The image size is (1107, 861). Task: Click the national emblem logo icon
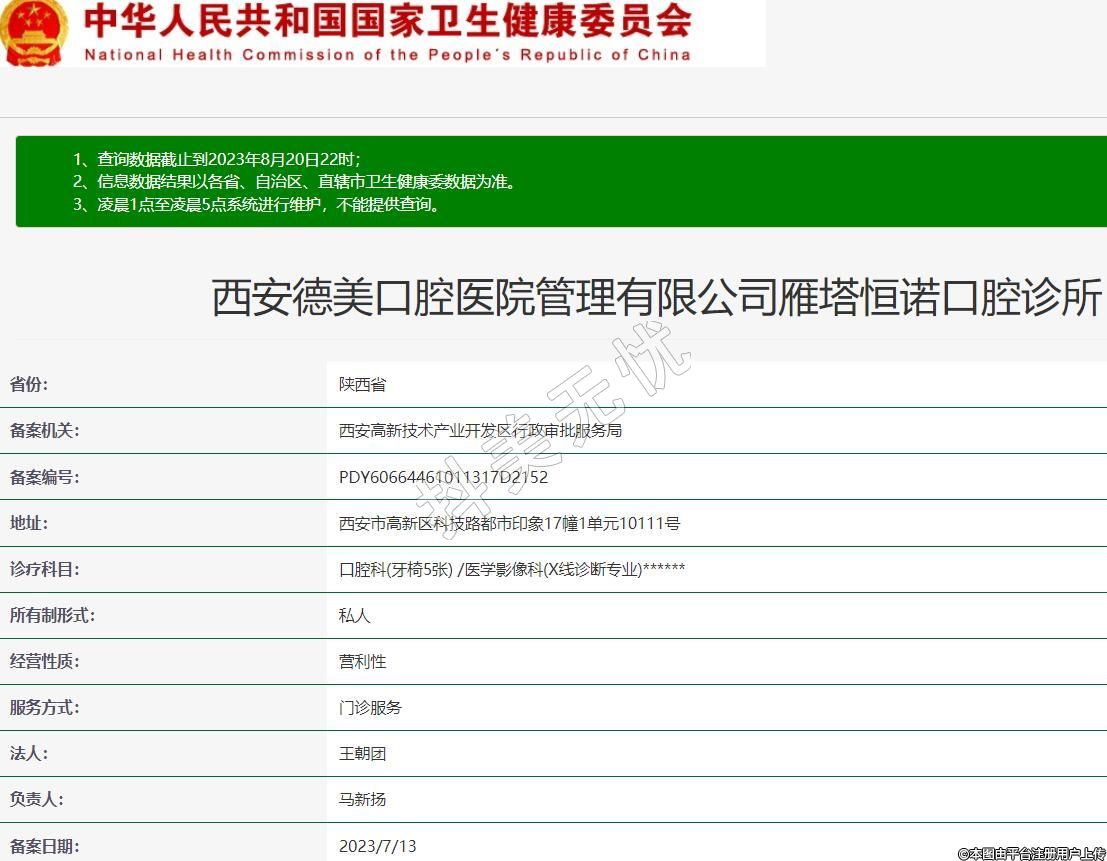tap(35, 32)
